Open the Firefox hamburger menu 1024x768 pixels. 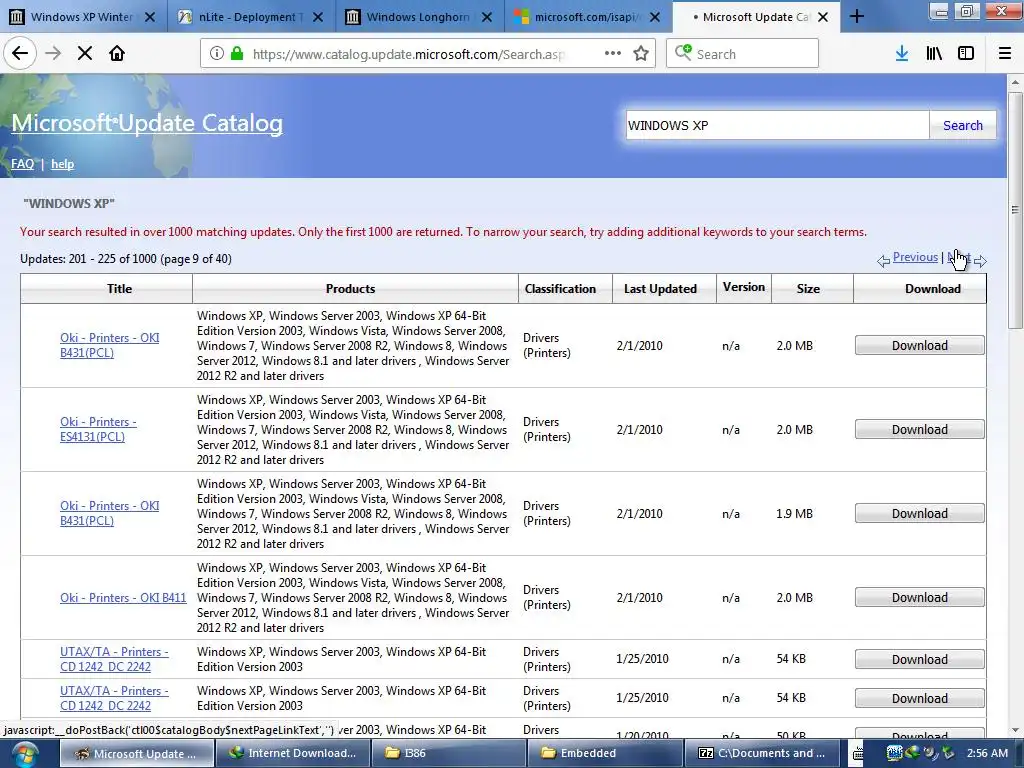[1005, 54]
